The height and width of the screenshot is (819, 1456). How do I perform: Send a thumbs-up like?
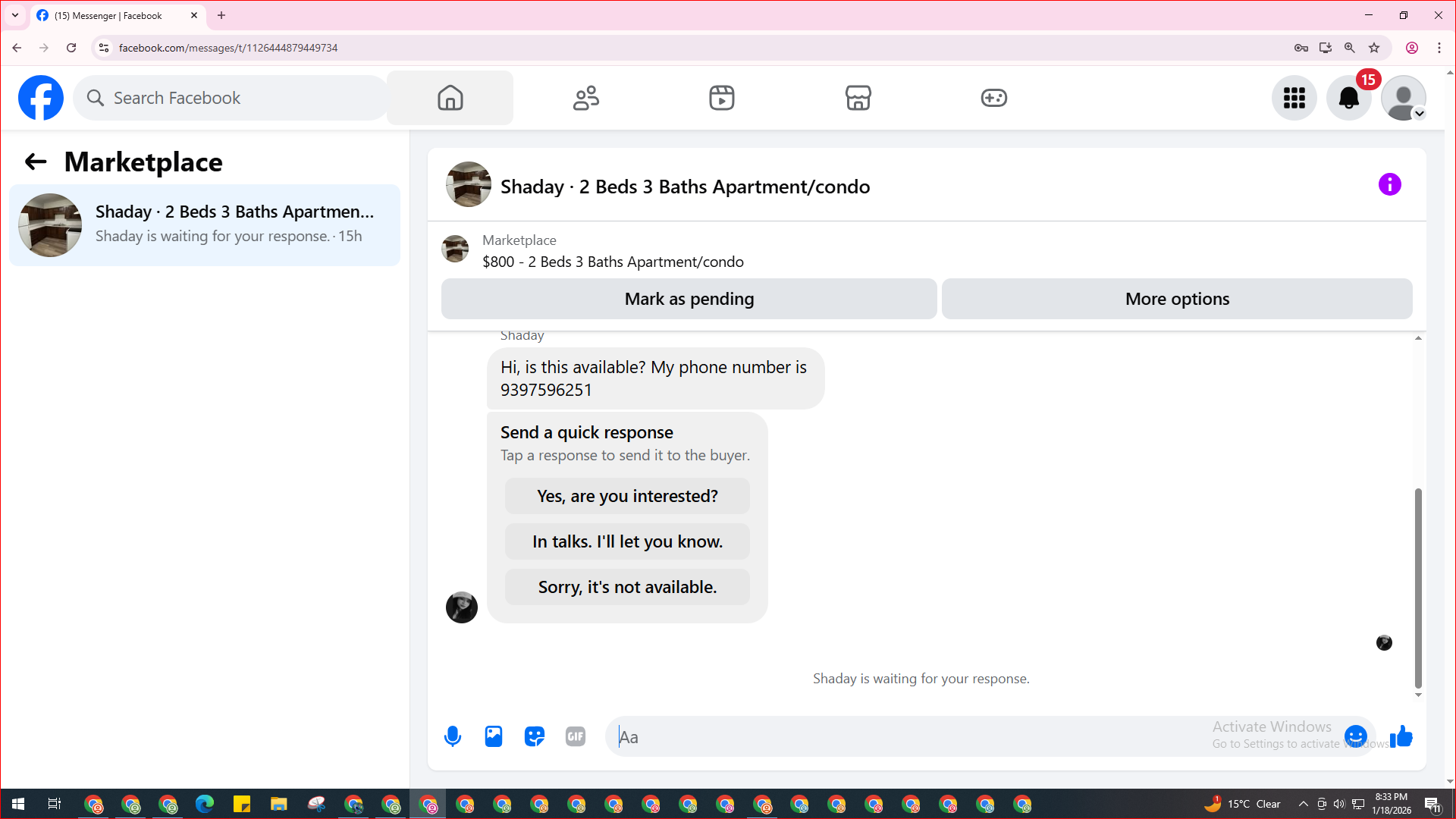(x=1401, y=736)
